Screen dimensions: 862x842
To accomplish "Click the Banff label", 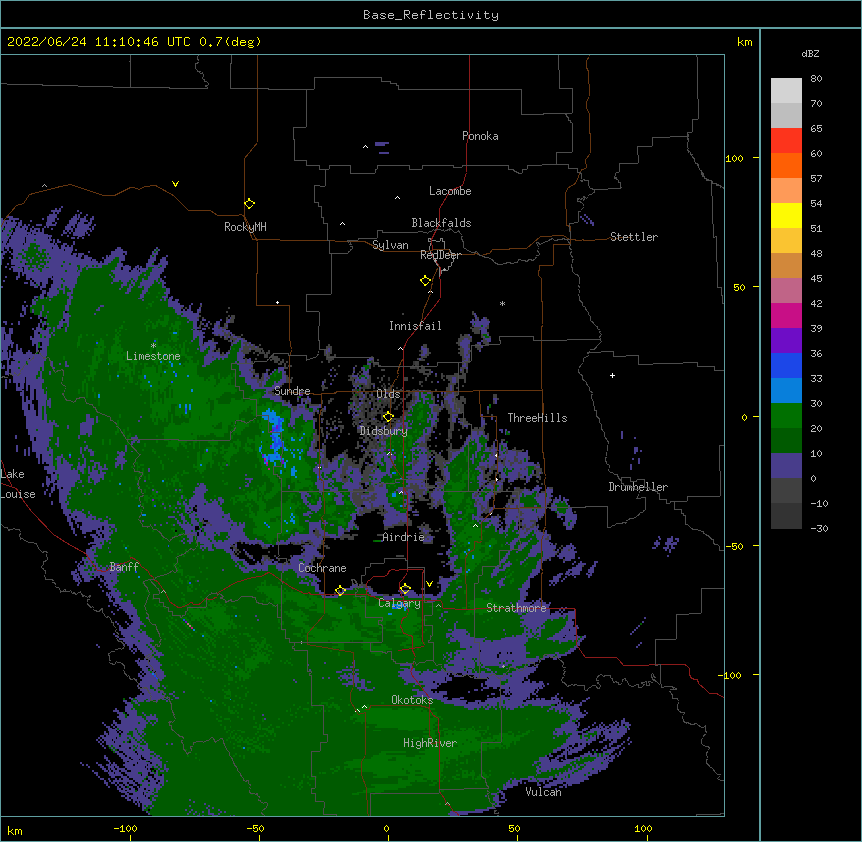I will click(124, 567).
